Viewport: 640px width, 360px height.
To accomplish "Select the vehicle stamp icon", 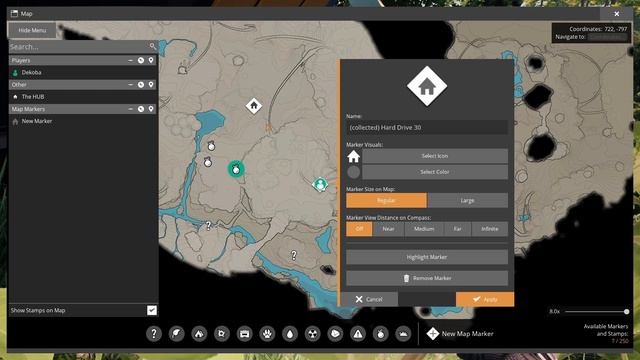I will pos(244,334).
